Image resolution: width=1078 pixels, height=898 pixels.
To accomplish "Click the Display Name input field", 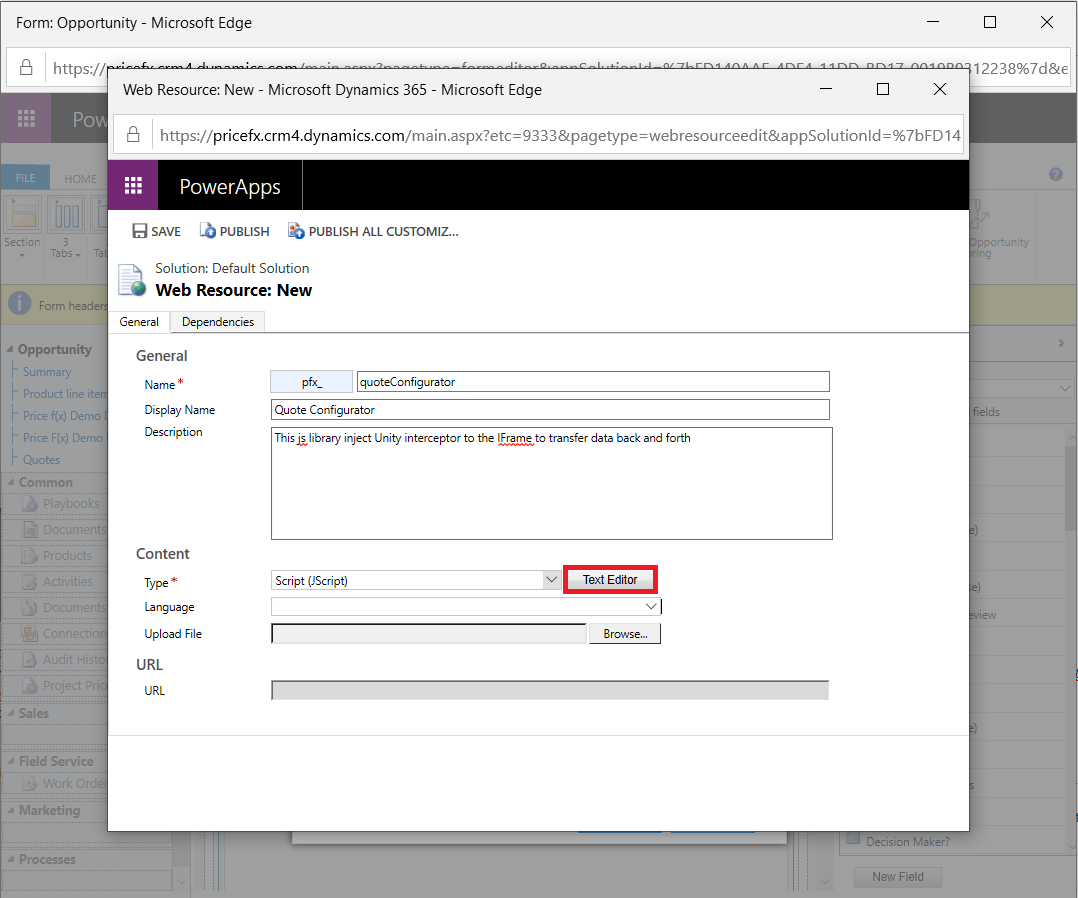I will pyautogui.click(x=550, y=410).
